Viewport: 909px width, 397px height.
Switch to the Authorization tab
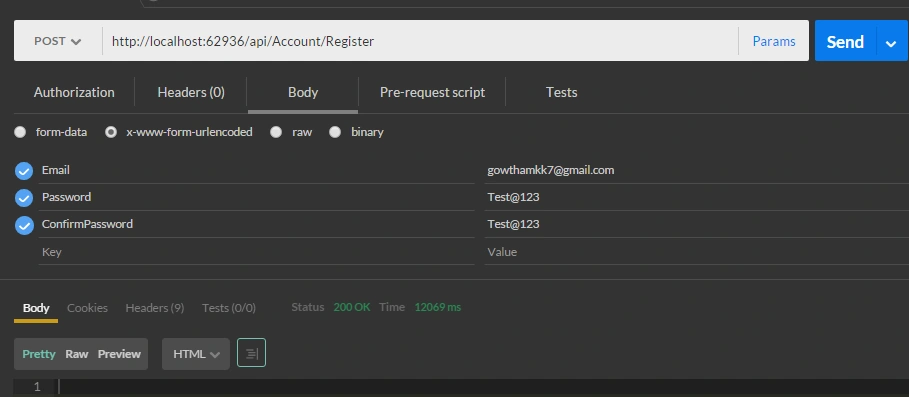pyautogui.click(x=74, y=93)
